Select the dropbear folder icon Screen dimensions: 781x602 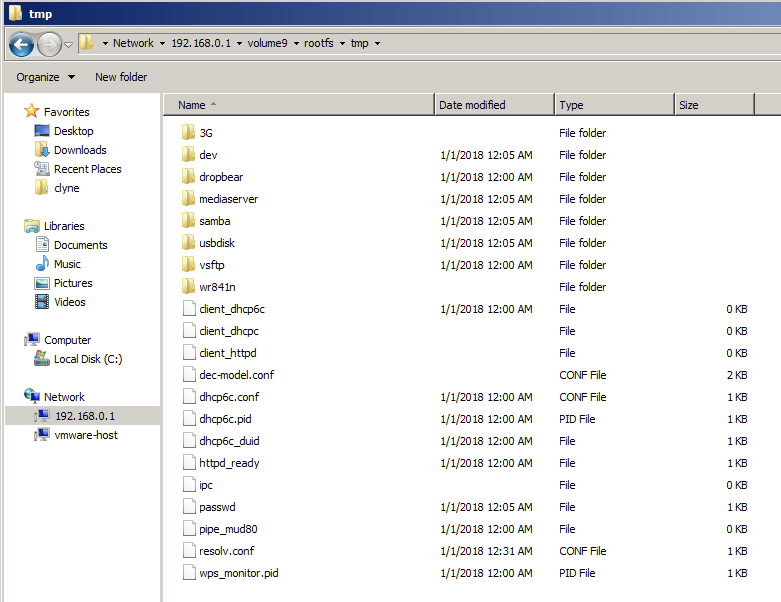point(188,176)
